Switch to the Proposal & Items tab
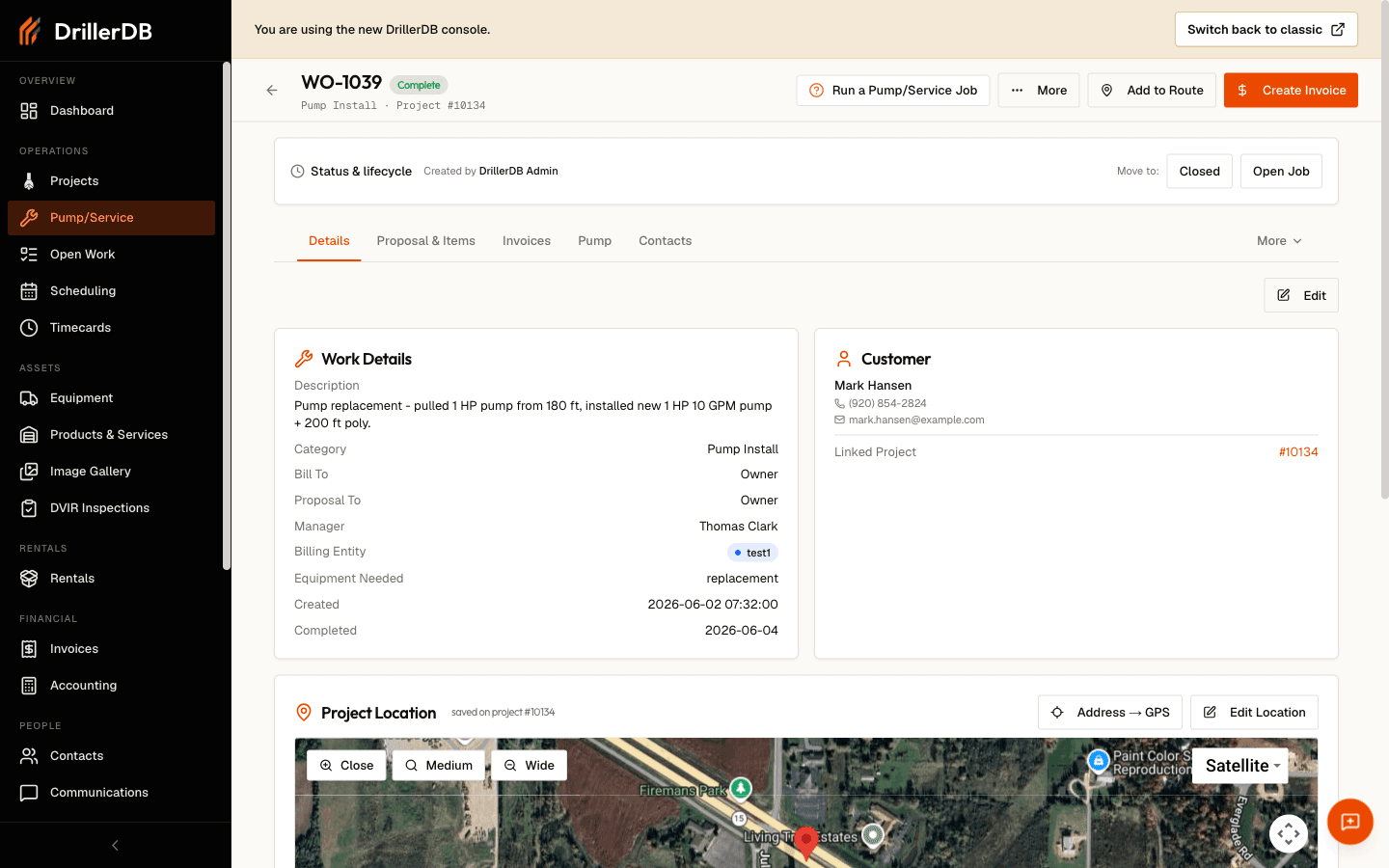Viewport: 1389px width, 868px height. pyautogui.click(x=426, y=241)
